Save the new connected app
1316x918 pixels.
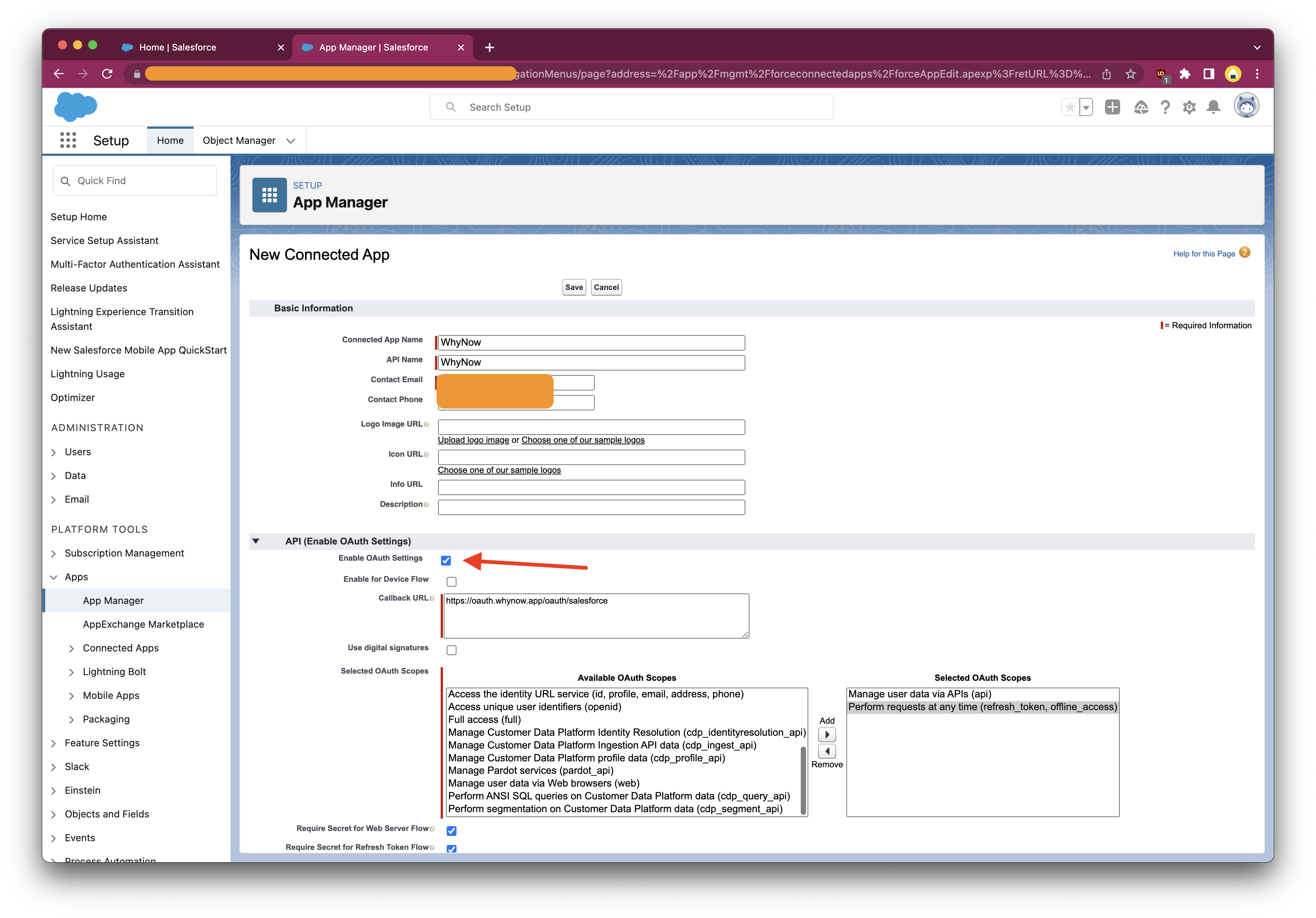click(574, 287)
